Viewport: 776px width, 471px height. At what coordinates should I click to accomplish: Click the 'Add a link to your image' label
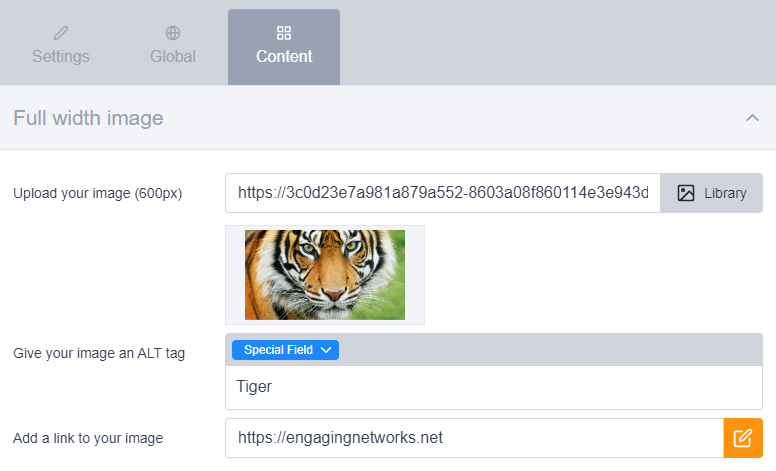point(88,438)
